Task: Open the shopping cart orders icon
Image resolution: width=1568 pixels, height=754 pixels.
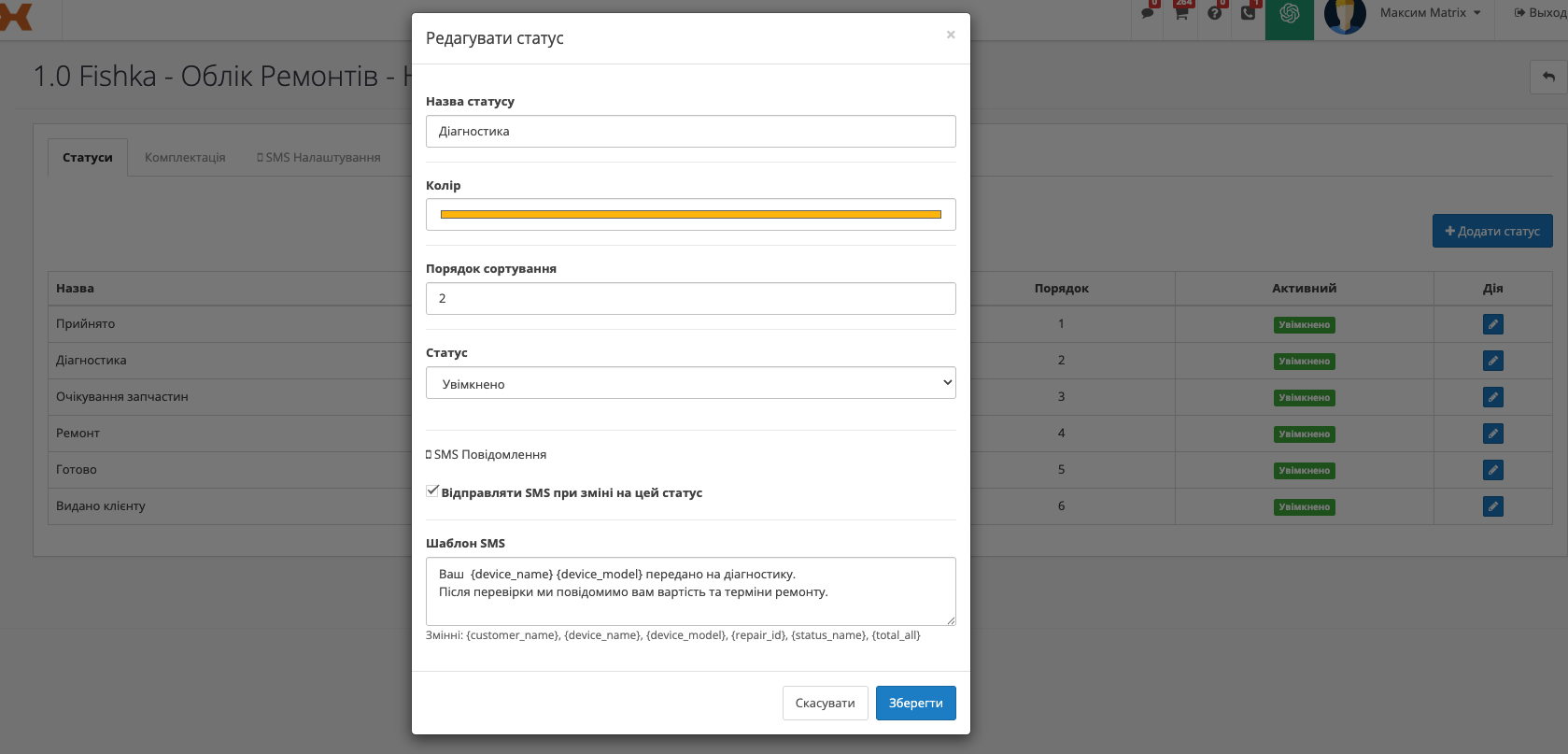Action: coord(1181,13)
